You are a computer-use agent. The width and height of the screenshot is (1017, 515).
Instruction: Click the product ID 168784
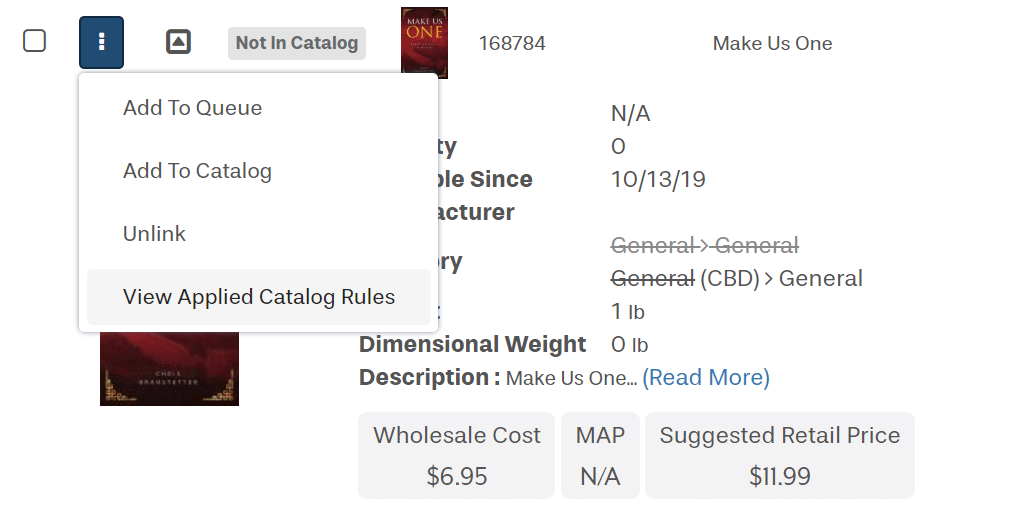[x=512, y=43]
